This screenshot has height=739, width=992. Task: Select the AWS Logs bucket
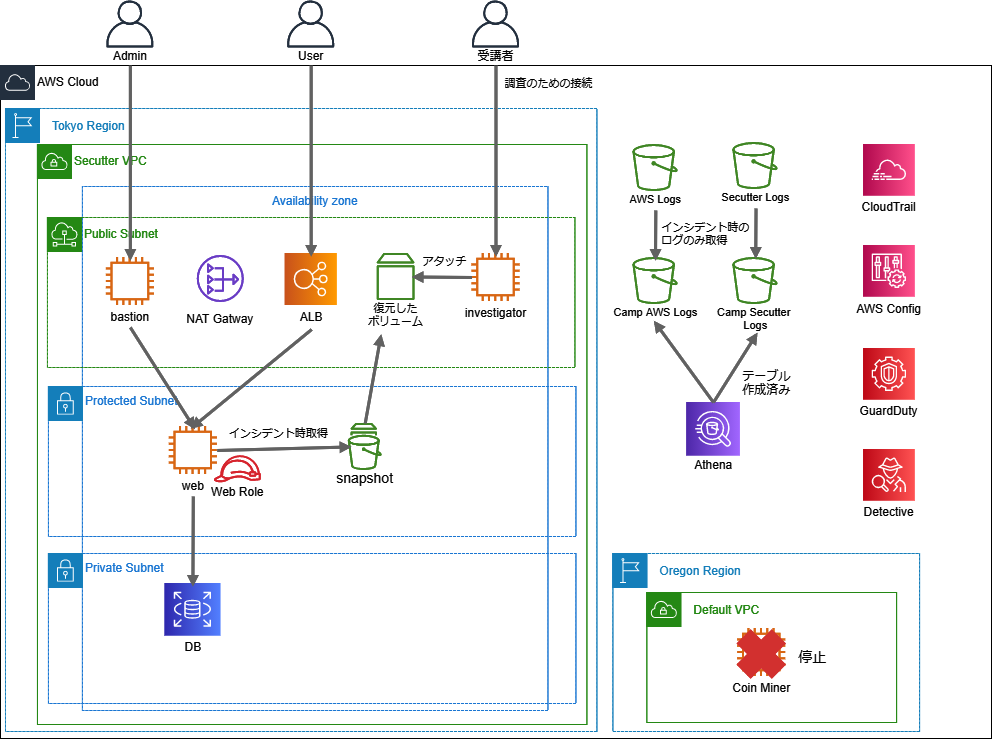(x=655, y=166)
